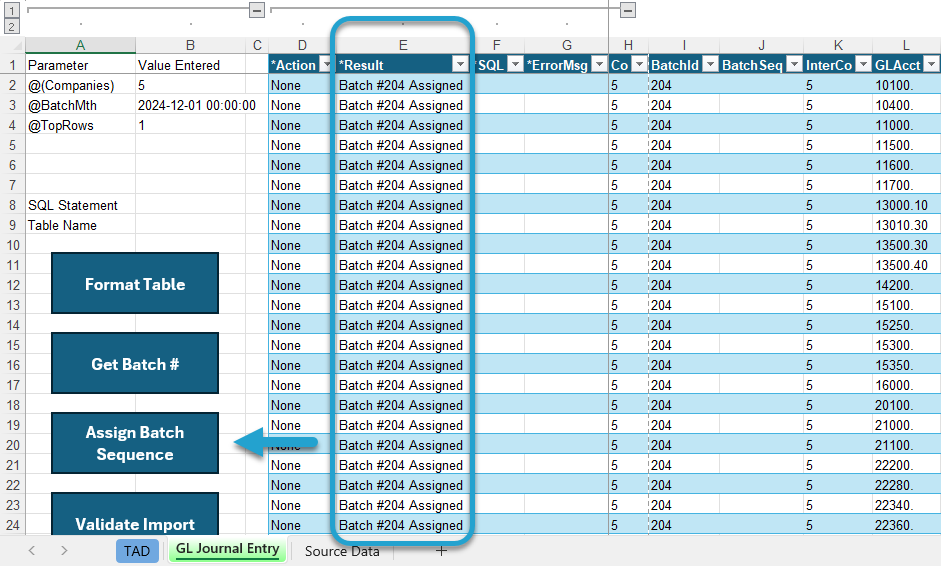Viewport: 941px width, 566px height.
Task: Click the Assign Batch Sequence button
Action: point(135,443)
